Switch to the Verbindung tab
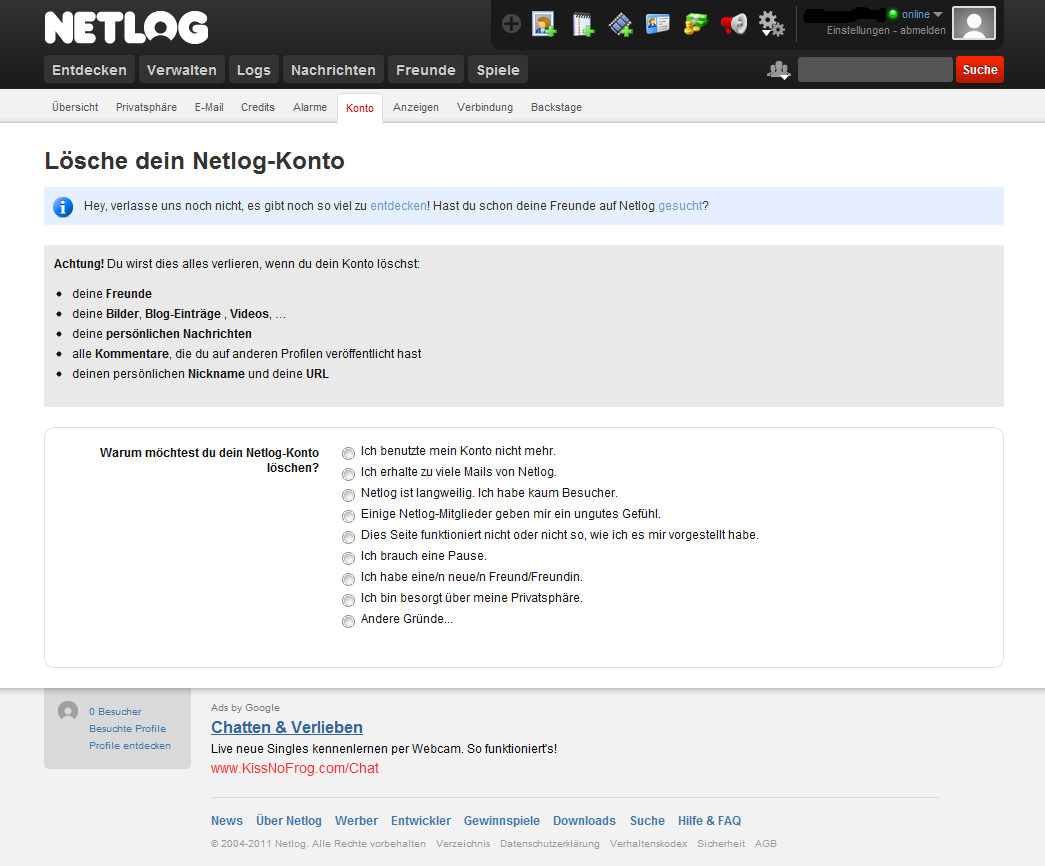1045x866 pixels. coord(485,107)
